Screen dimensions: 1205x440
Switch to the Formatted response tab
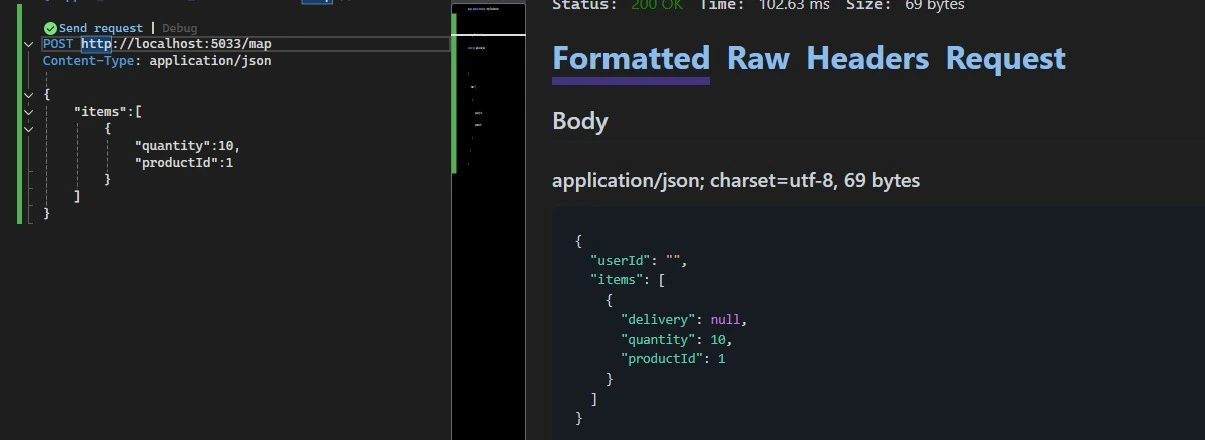(631, 58)
